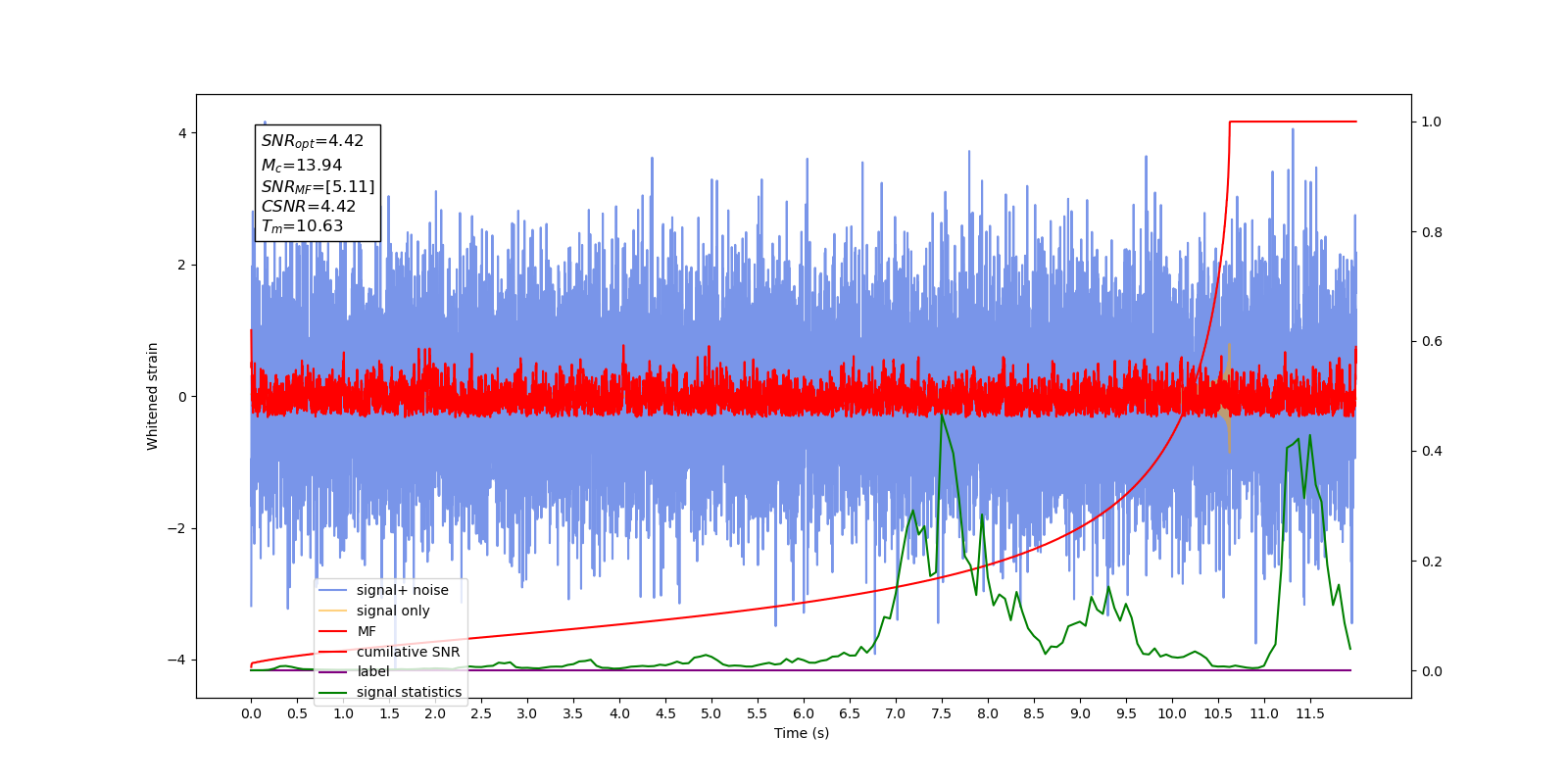The image size is (1568, 784).
Task: Click the right y-axis tick label 0.2
Action: tap(1432, 562)
